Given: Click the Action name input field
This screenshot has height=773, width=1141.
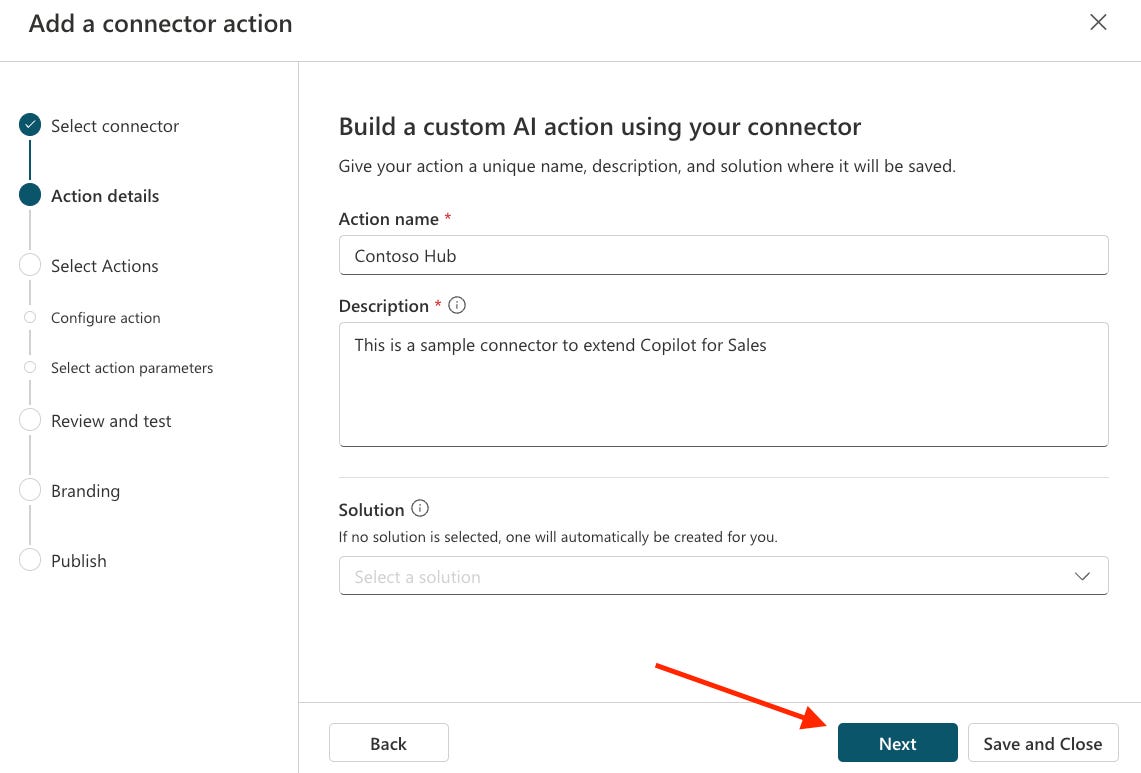Looking at the screenshot, I should [x=723, y=255].
